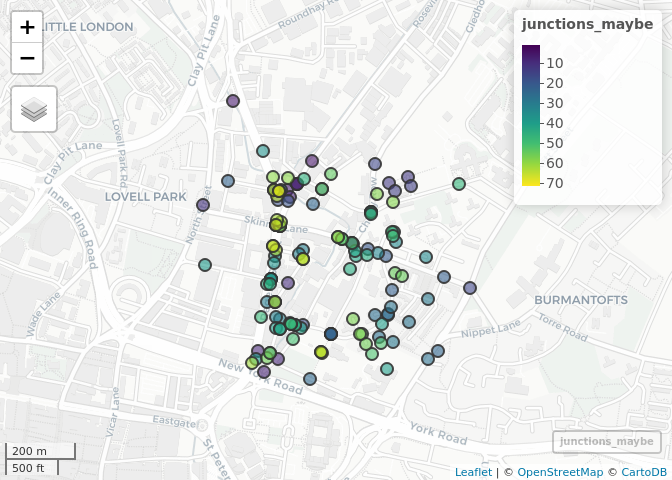Select the purple junction point near Clay Pit Lane

(233, 101)
